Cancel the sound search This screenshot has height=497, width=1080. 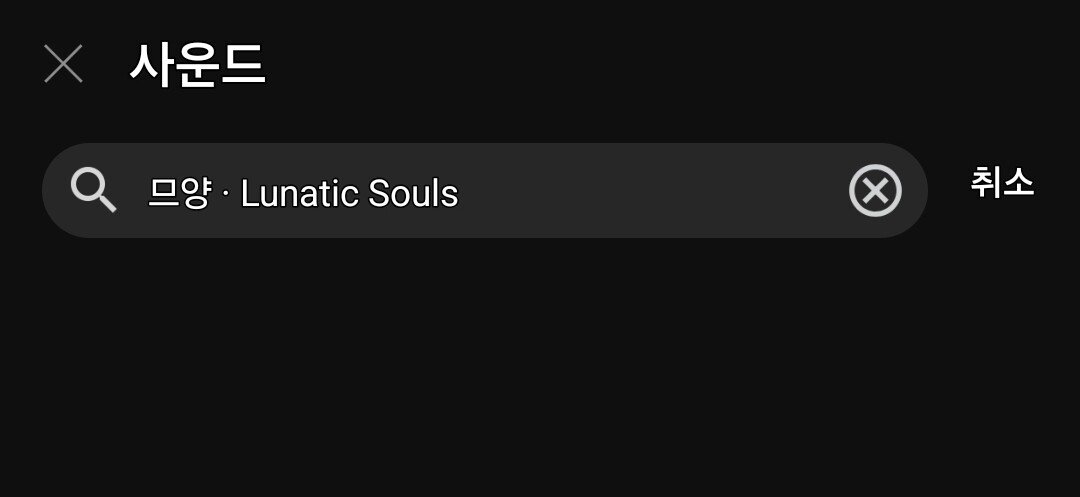(1001, 183)
